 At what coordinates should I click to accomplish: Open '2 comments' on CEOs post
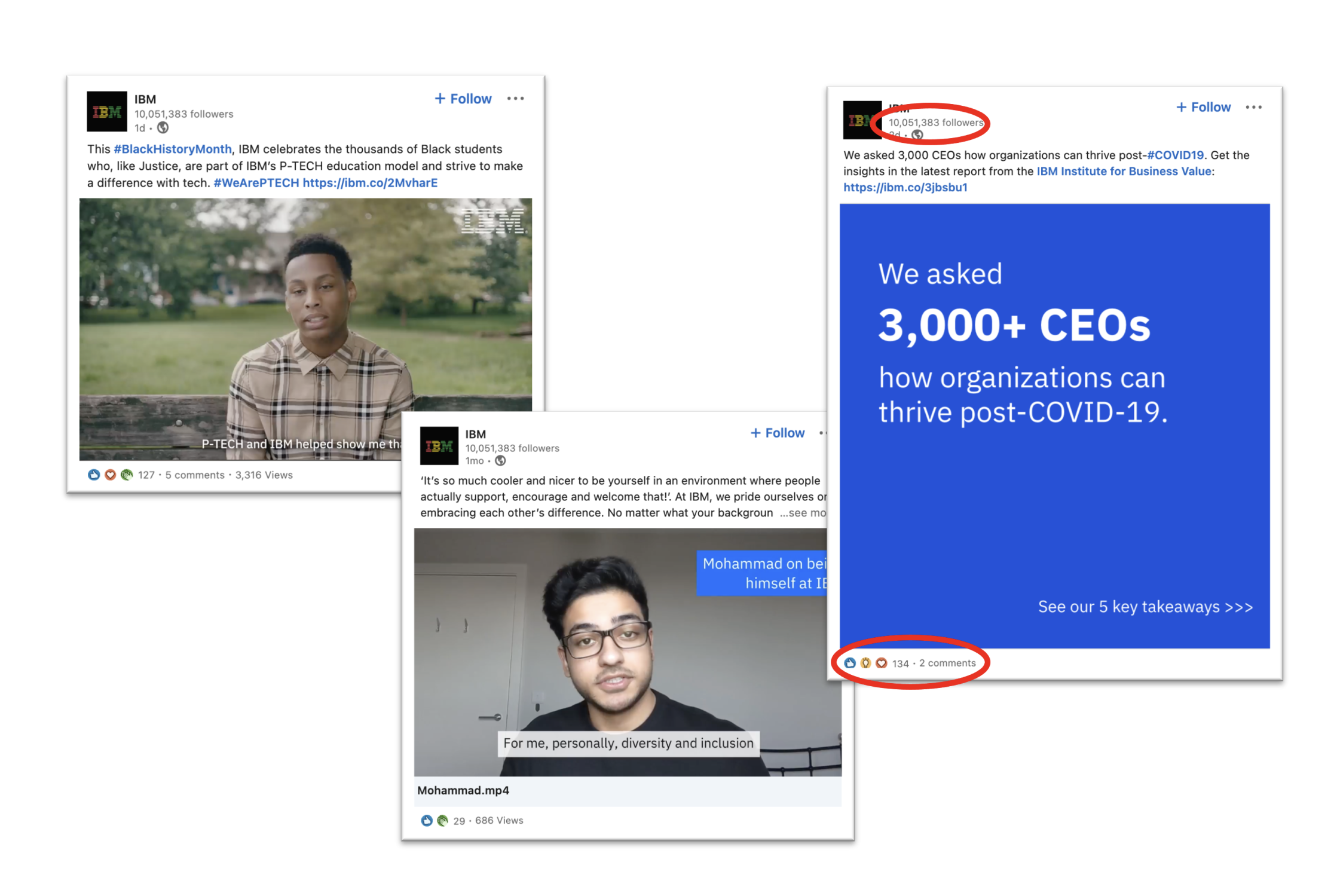(x=947, y=663)
